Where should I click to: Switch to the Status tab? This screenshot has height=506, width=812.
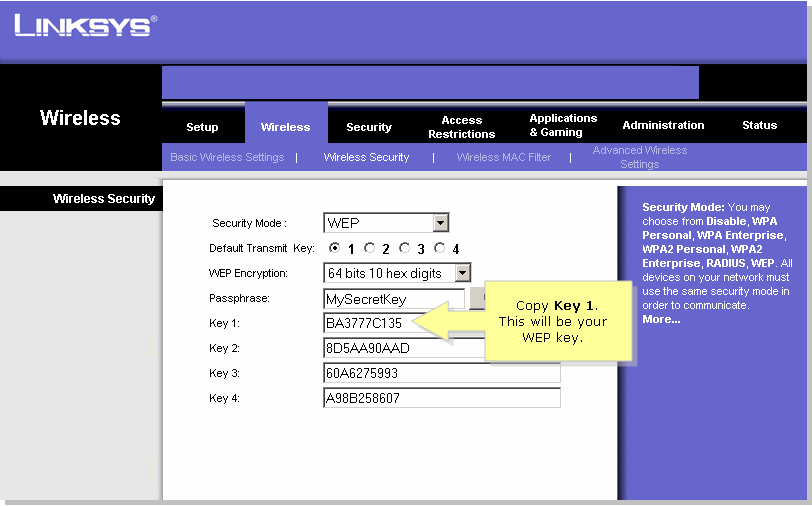pyautogui.click(x=759, y=125)
